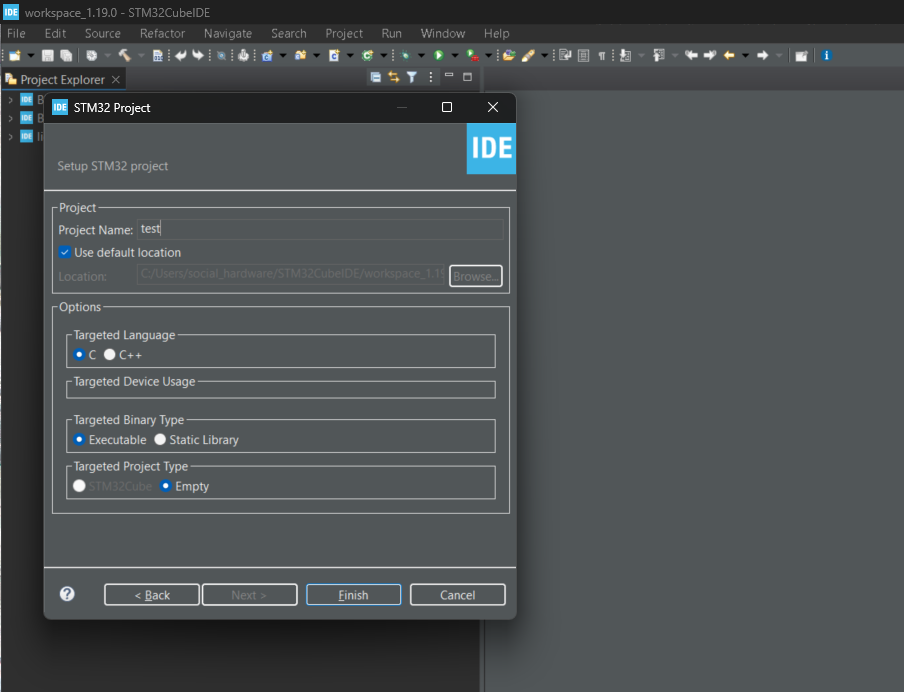This screenshot has width=904, height=692.
Task: Select the Executable binary type
Action: [79, 439]
